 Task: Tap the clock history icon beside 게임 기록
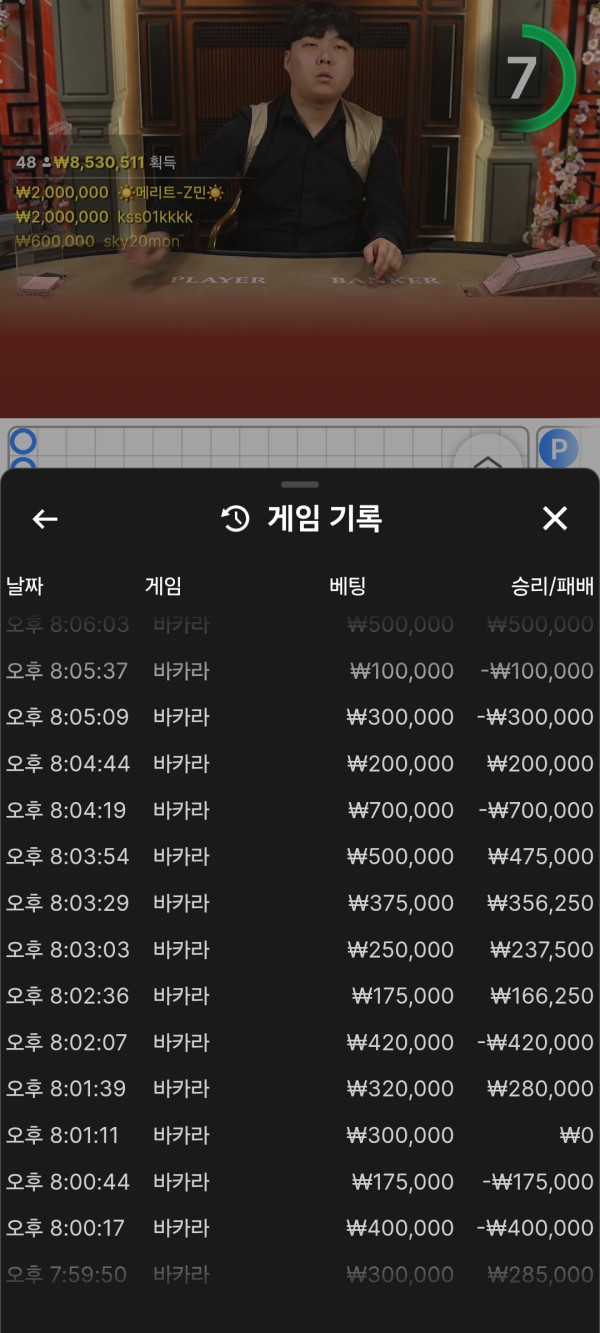(235, 518)
